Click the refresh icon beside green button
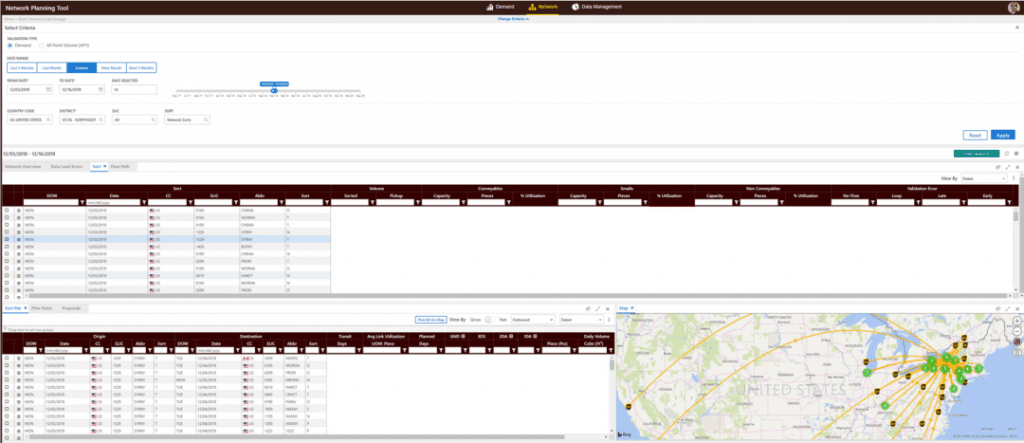 1008,154
